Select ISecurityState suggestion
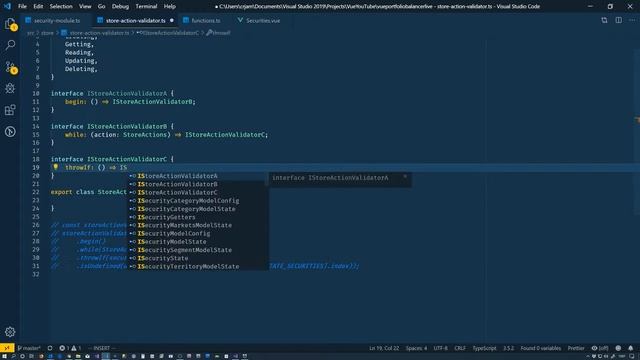 click(198, 258)
